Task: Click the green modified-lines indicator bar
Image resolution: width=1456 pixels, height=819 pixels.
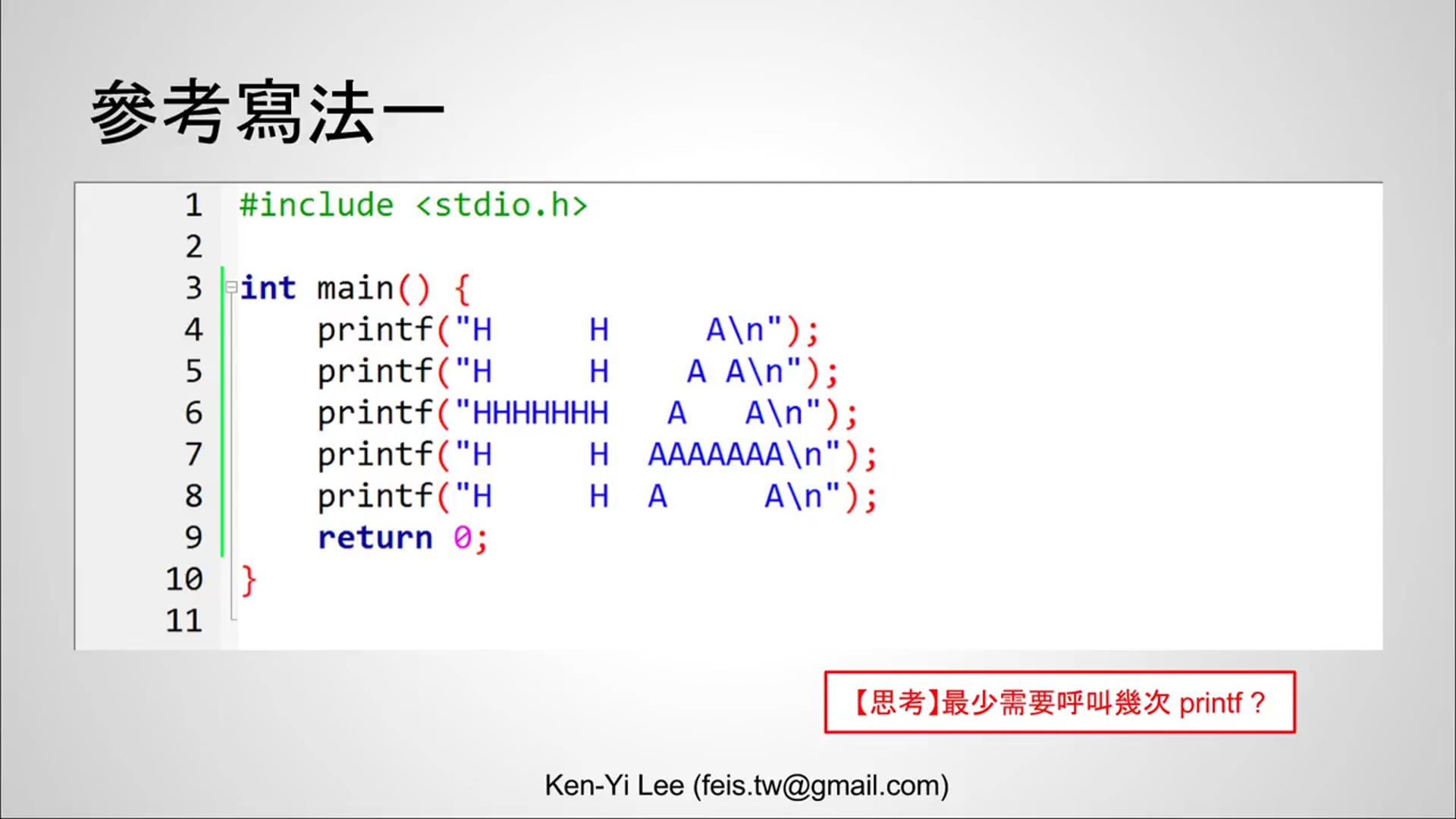Action: (221, 409)
